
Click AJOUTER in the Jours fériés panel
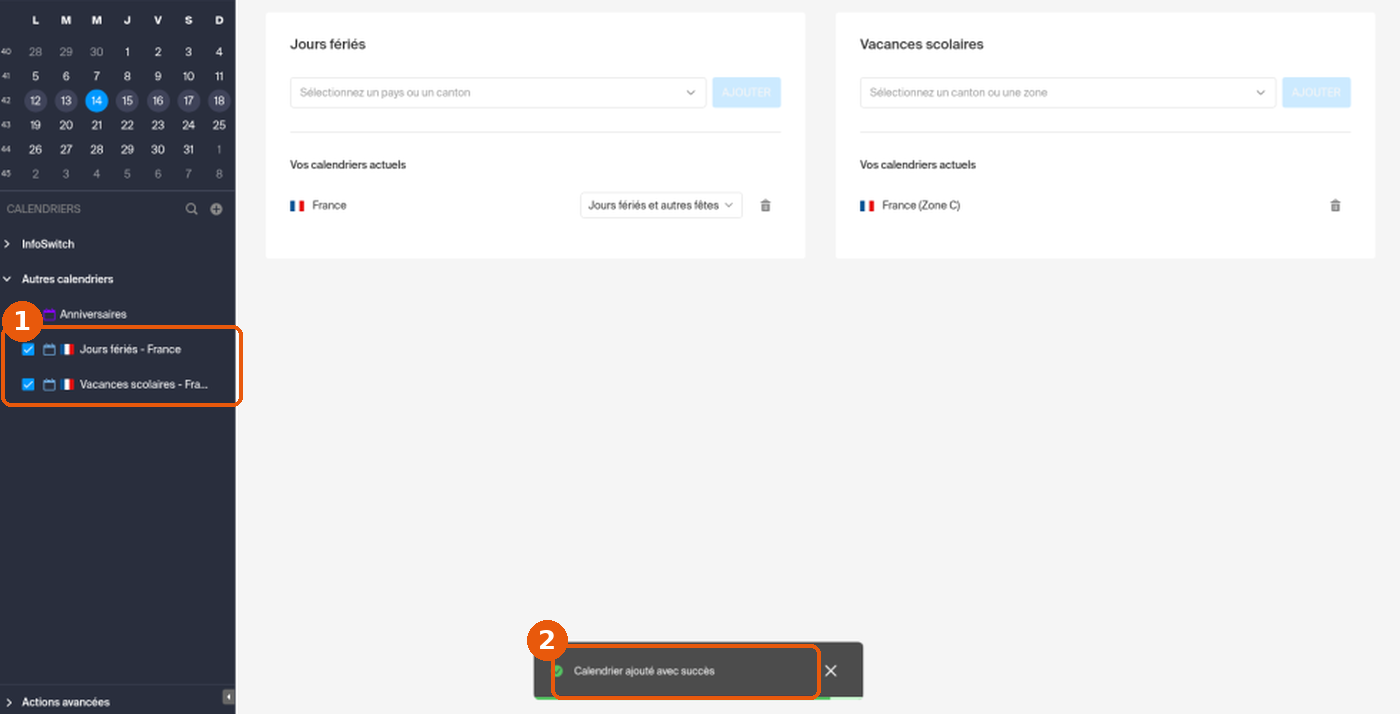coord(746,92)
